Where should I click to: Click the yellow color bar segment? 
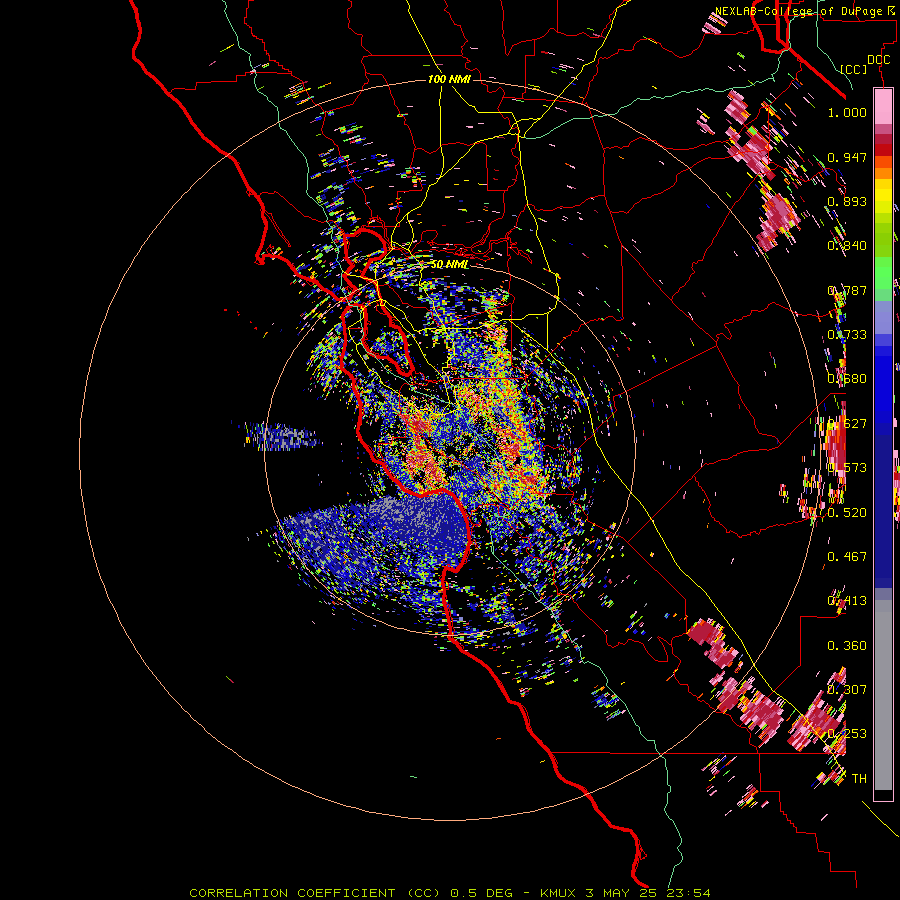click(x=883, y=196)
